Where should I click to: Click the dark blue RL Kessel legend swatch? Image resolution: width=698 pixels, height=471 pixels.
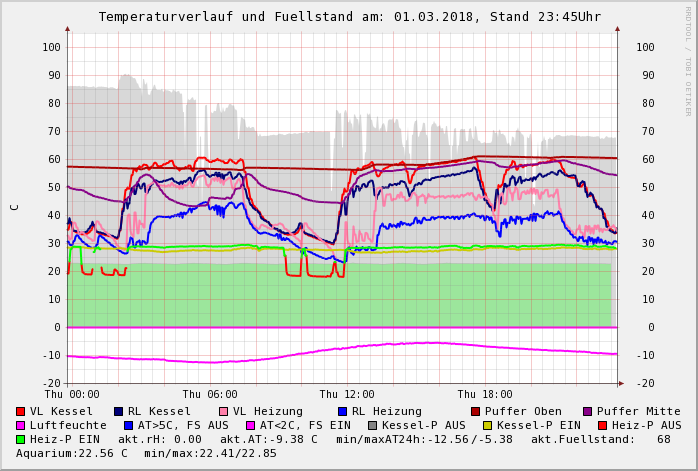(x=119, y=412)
